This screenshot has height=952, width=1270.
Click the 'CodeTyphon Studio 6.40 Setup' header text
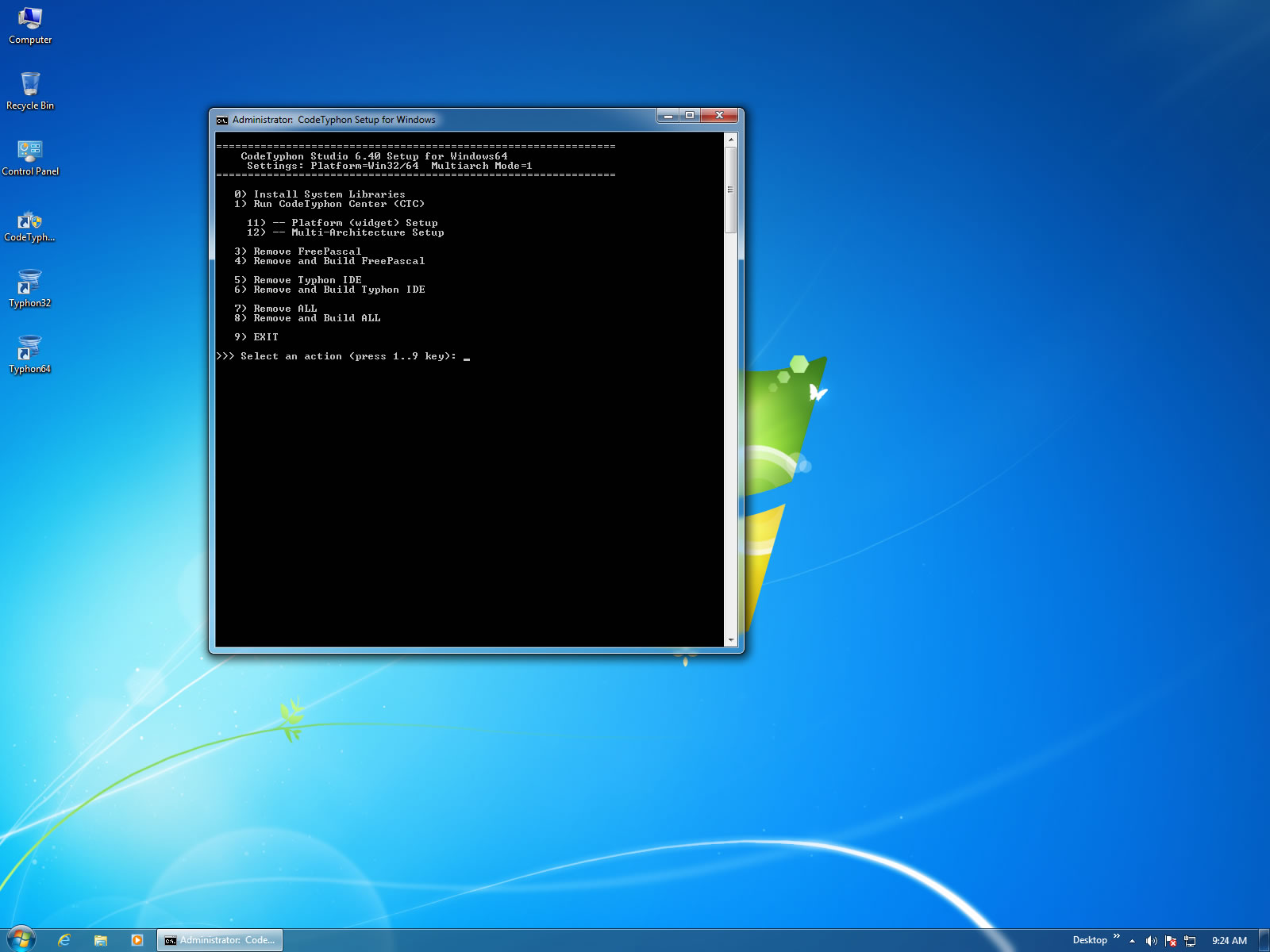coord(374,156)
